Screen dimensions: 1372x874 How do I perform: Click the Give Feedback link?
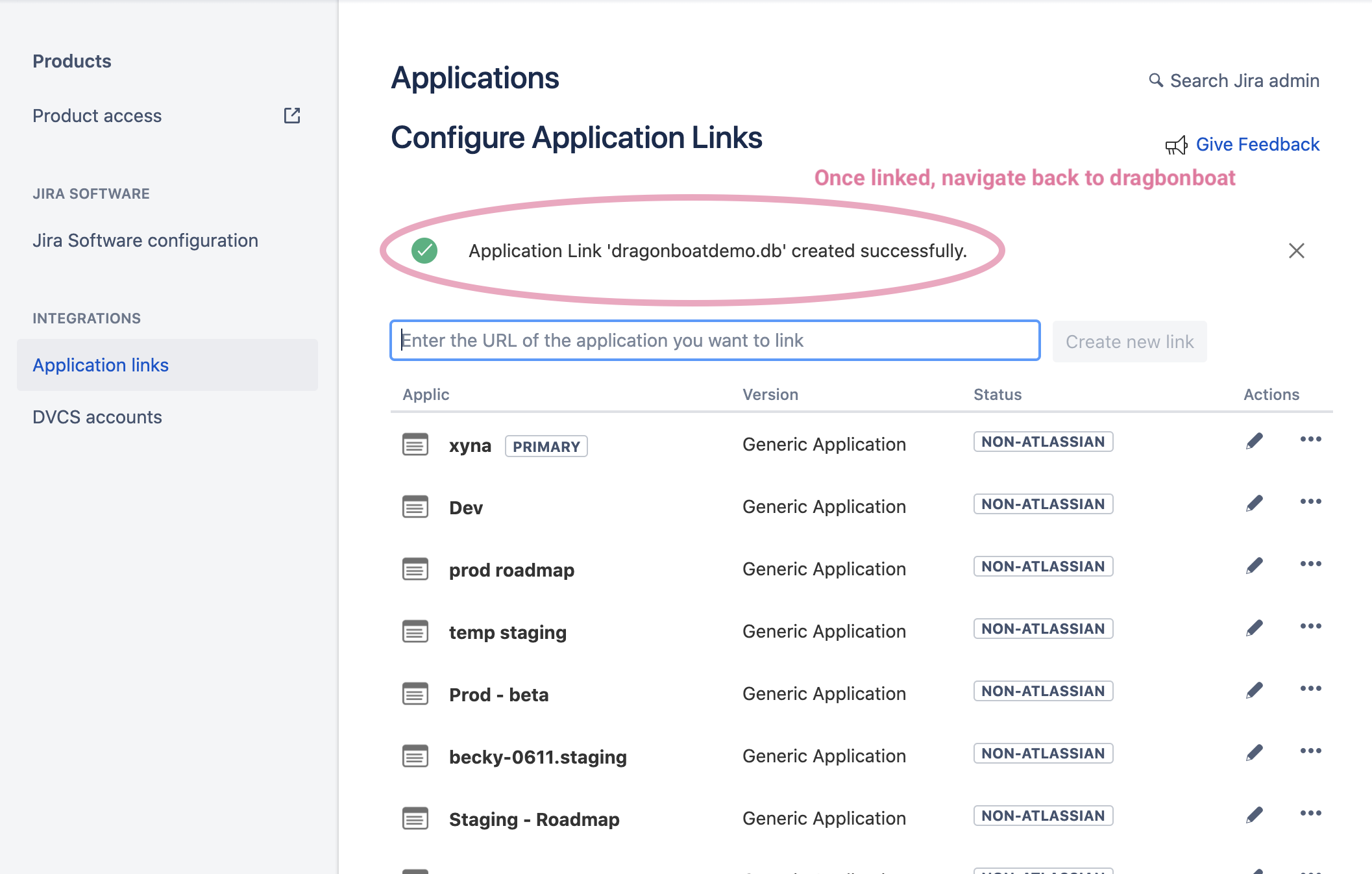click(x=1258, y=144)
